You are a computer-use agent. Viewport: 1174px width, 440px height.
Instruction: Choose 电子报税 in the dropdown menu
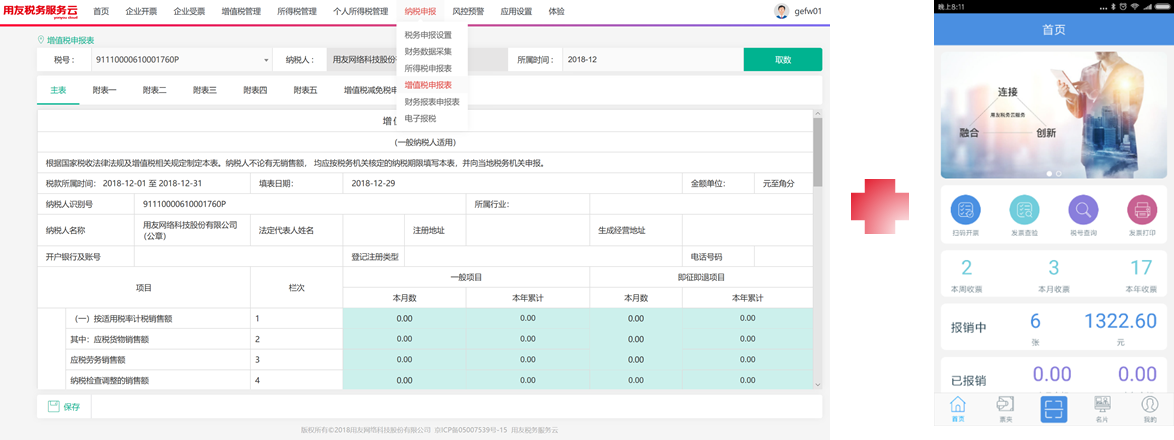(x=420, y=118)
